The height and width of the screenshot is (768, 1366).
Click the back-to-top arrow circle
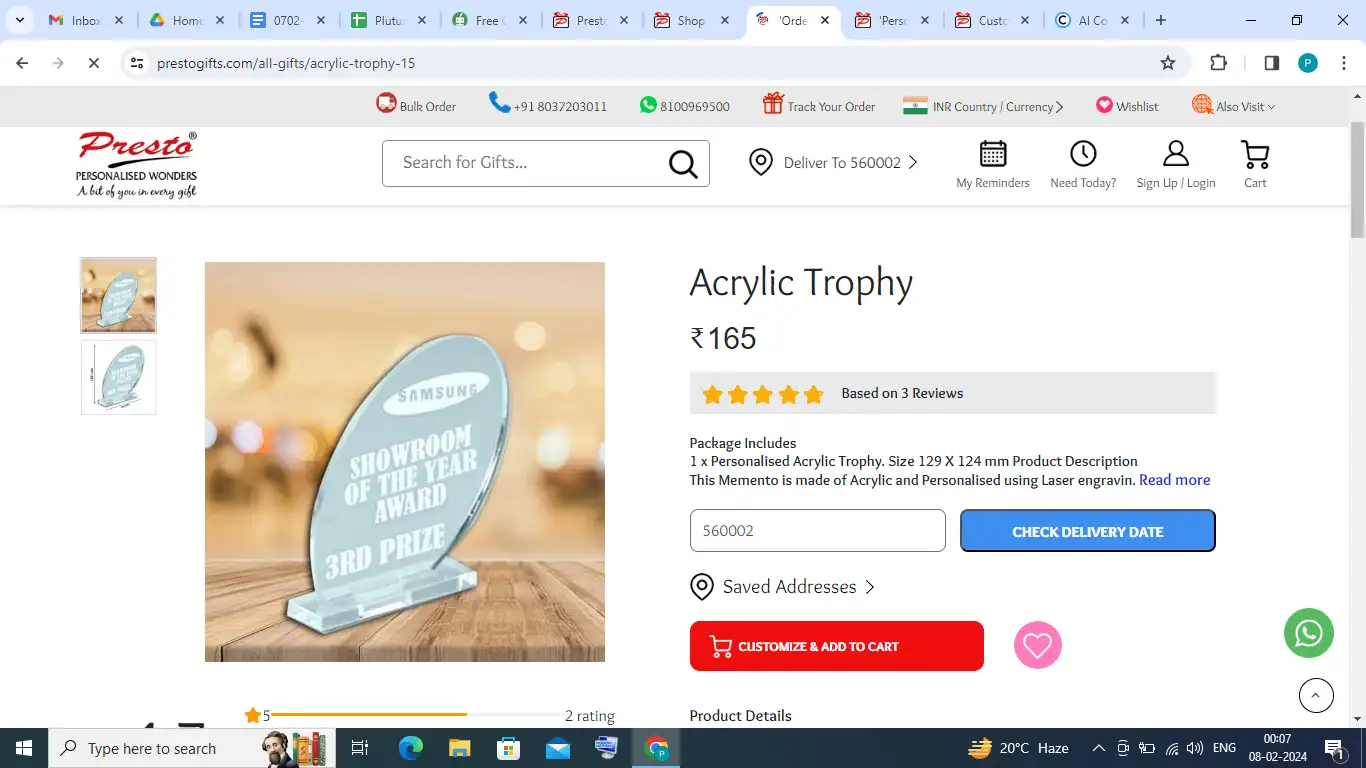click(x=1316, y=695)
